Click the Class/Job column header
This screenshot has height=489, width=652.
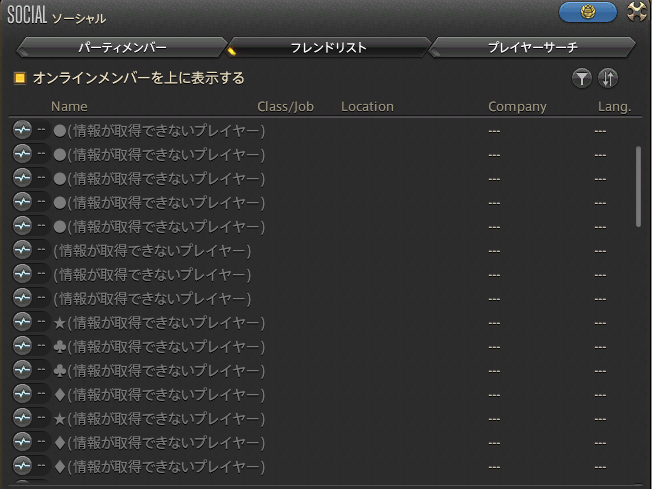click(x=285, y=106)
